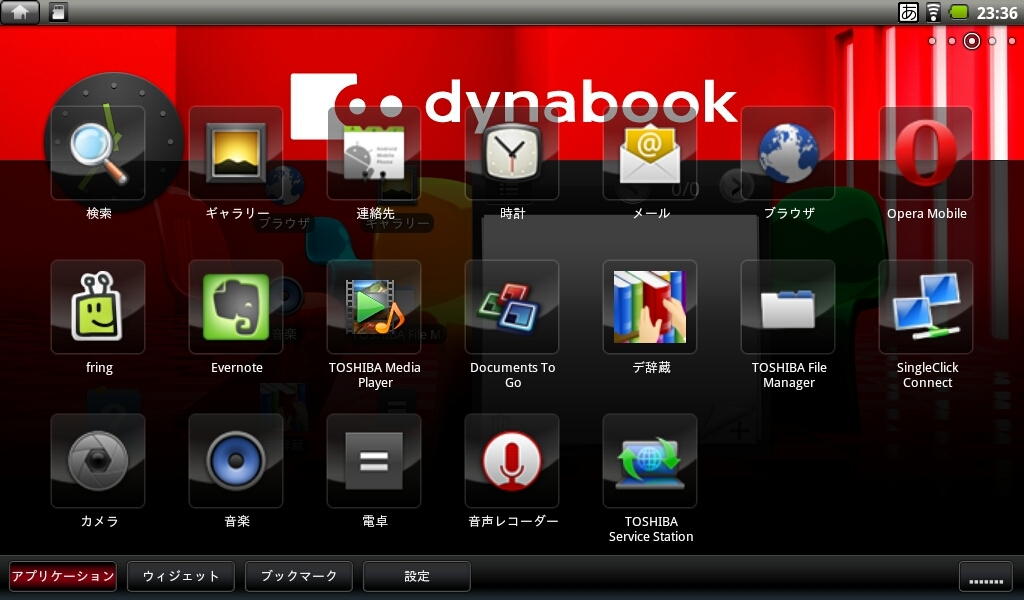
Task: Open the メール mail app
Action: tap(650, 153)
